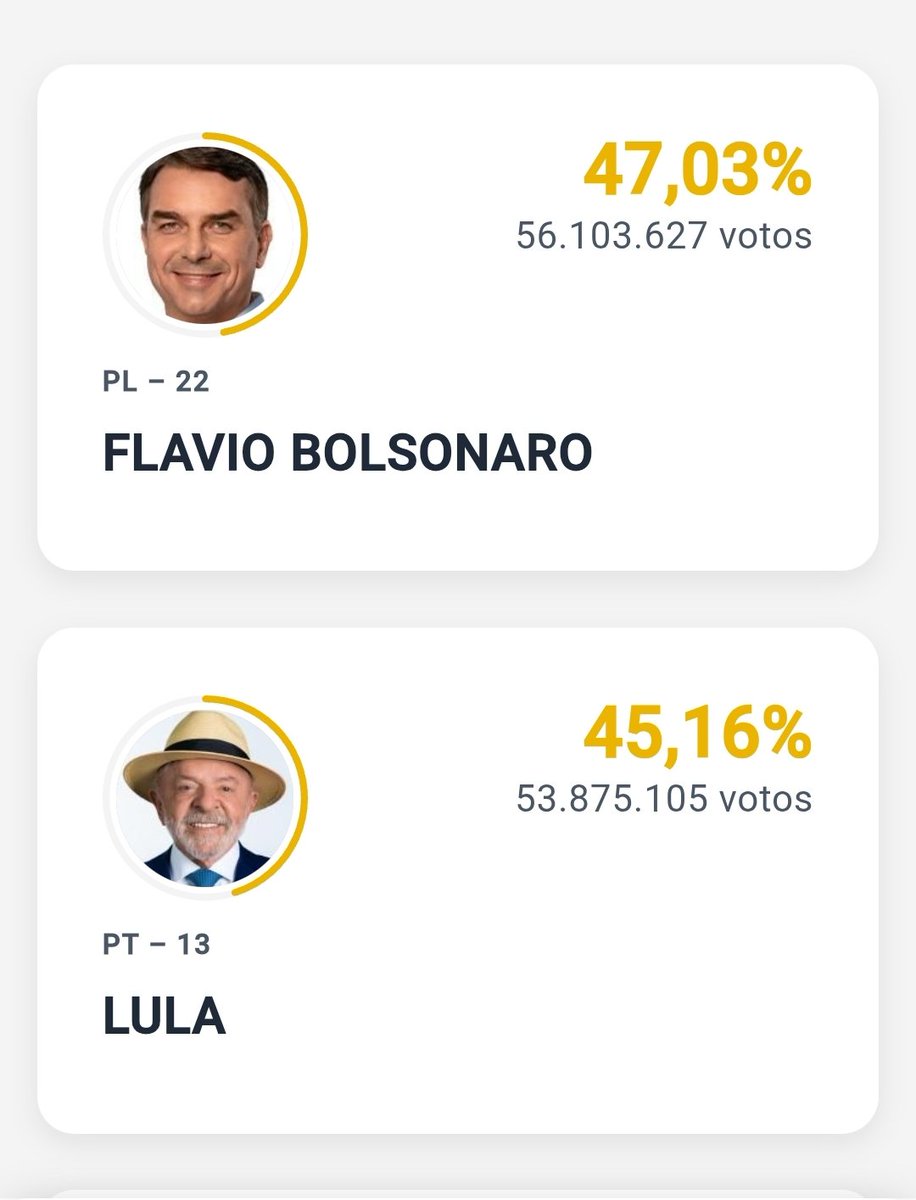
Task: Tap the number 13 beside PT
Action: coord(192,943)
